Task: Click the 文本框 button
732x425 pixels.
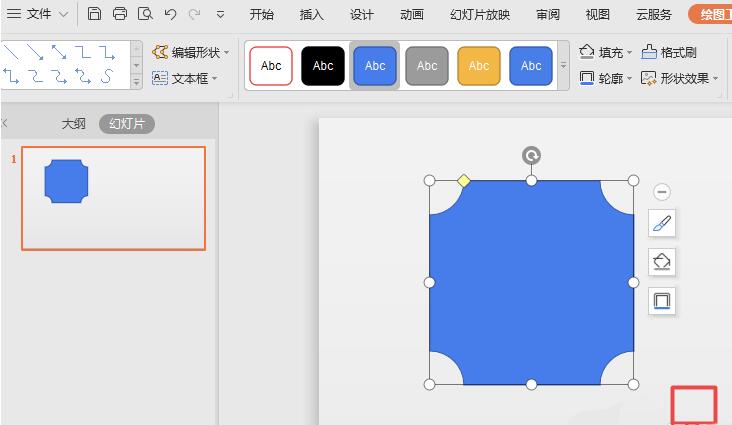Action: click(x=180, y=78)
